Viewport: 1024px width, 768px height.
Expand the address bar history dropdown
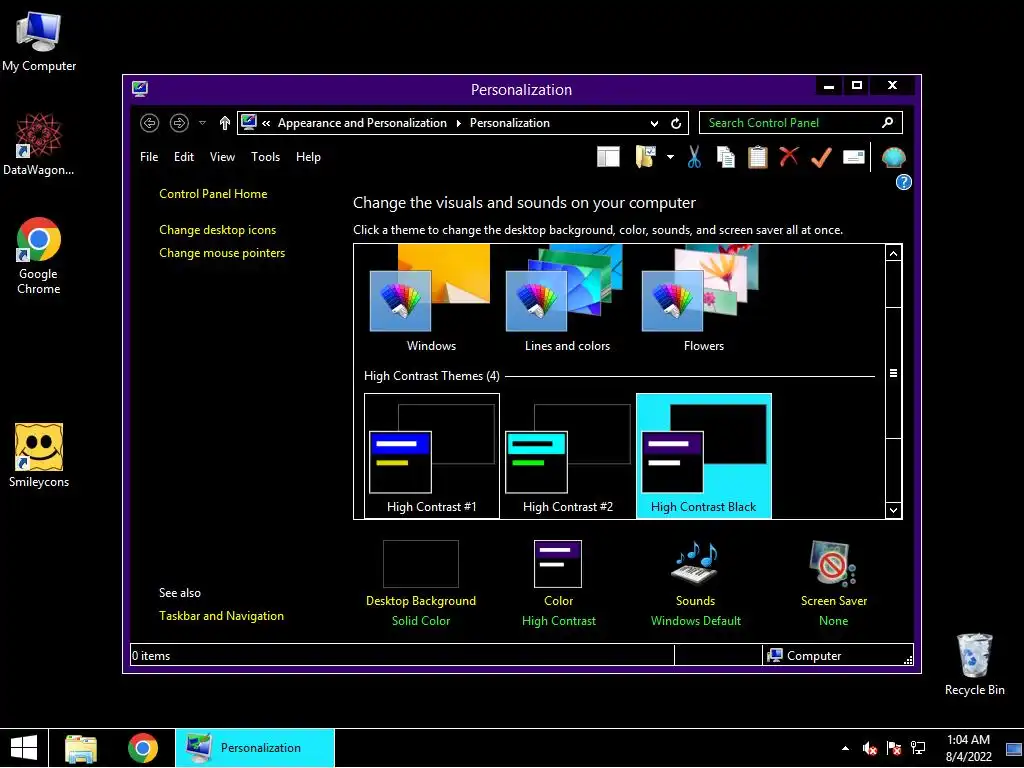654,123
